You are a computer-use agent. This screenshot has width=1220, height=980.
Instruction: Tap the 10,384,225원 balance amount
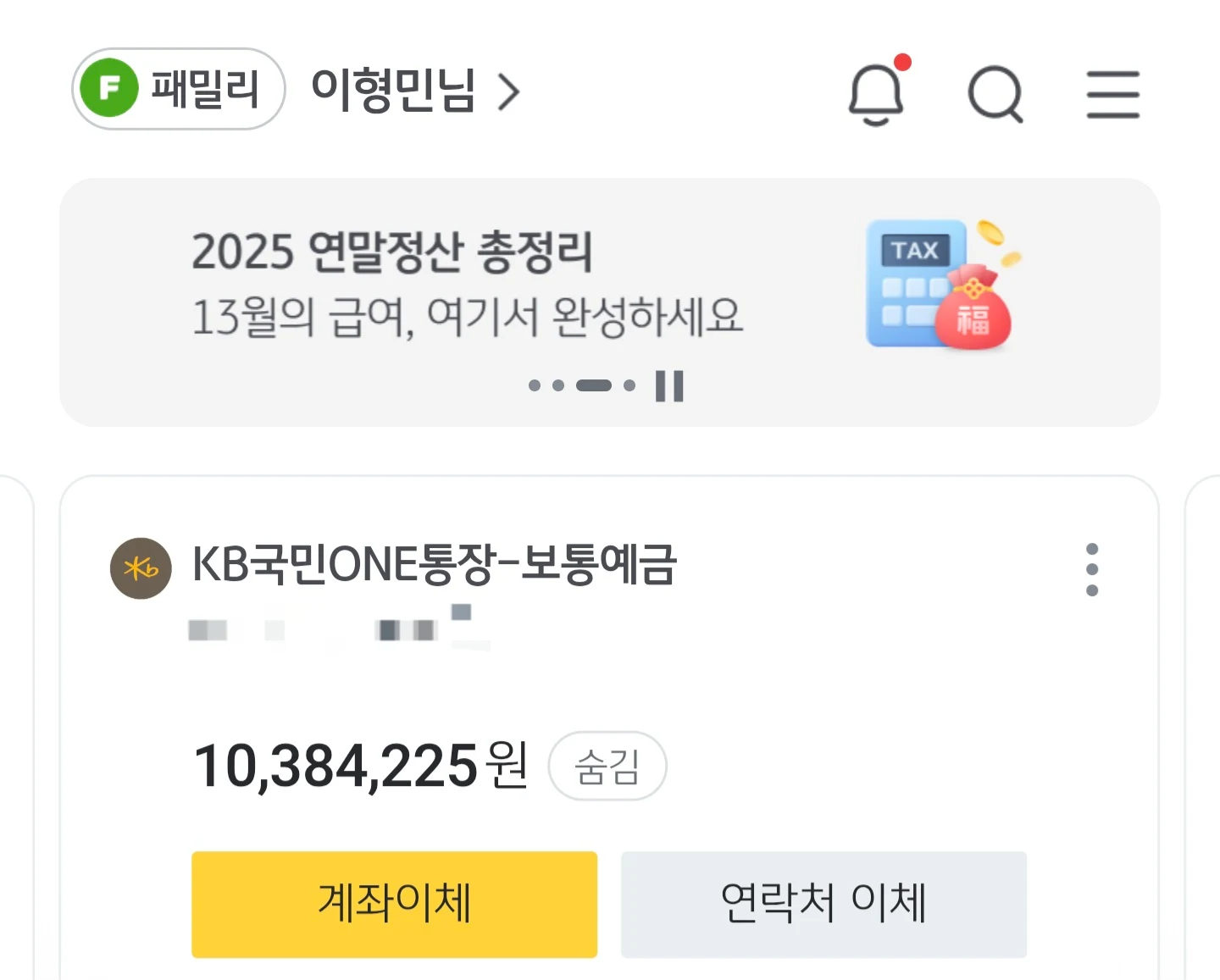pos(361,767)
